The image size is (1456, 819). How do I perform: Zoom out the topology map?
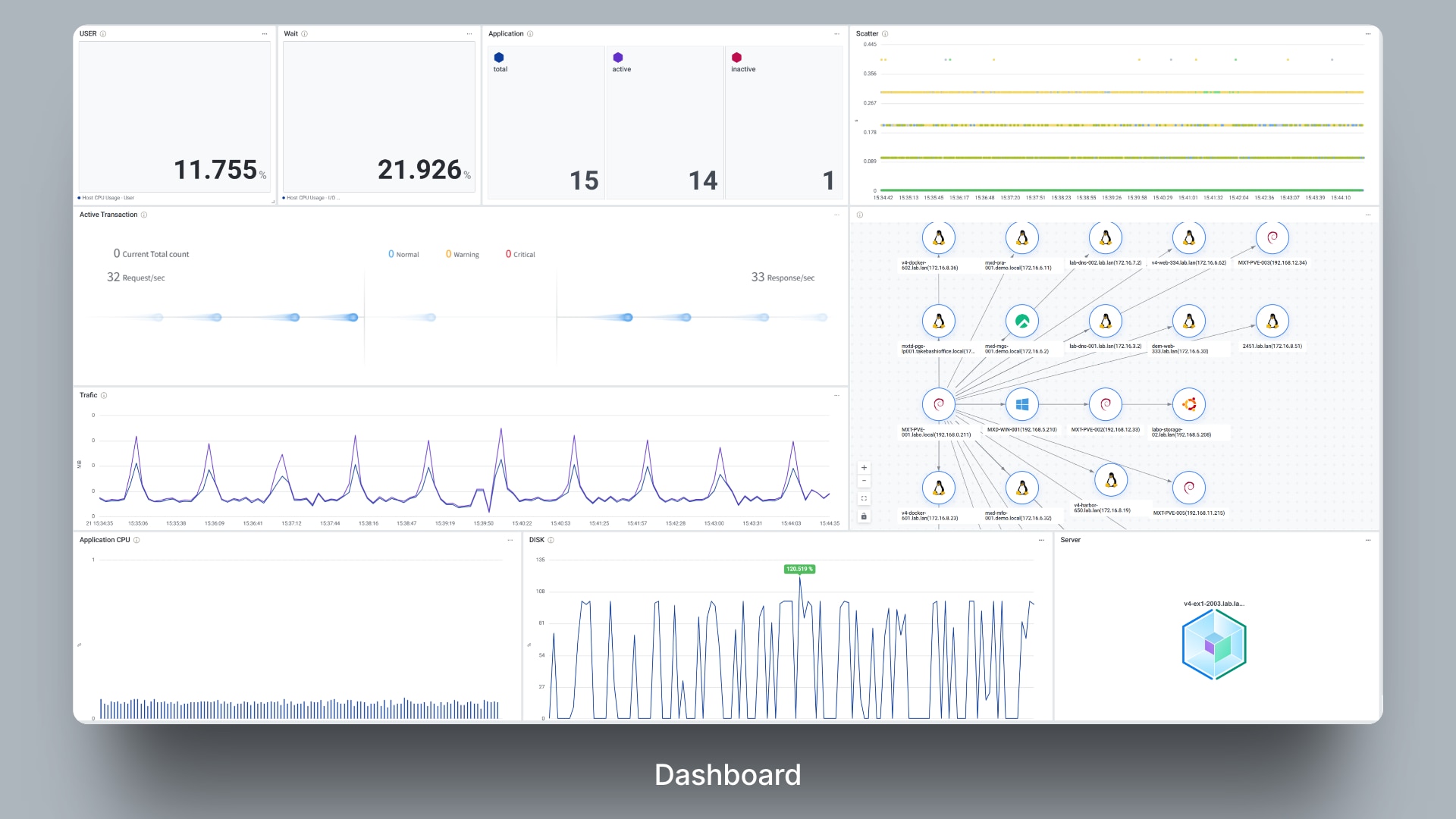[864, 482]
